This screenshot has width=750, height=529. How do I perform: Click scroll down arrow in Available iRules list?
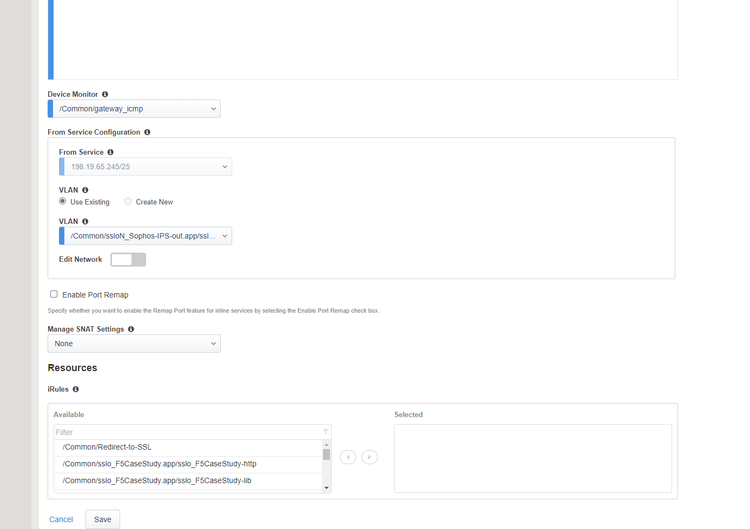(x=327, y=488)
